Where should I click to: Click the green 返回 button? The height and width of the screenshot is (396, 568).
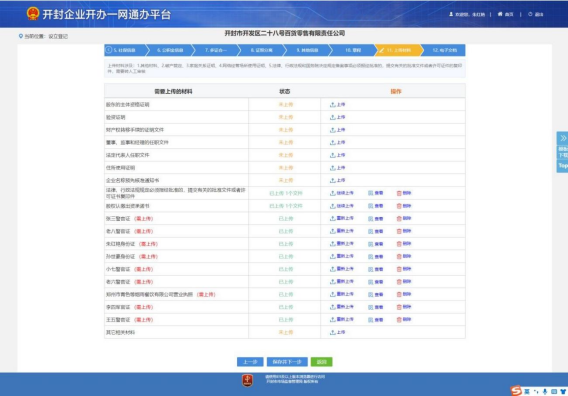click(321, 362)
